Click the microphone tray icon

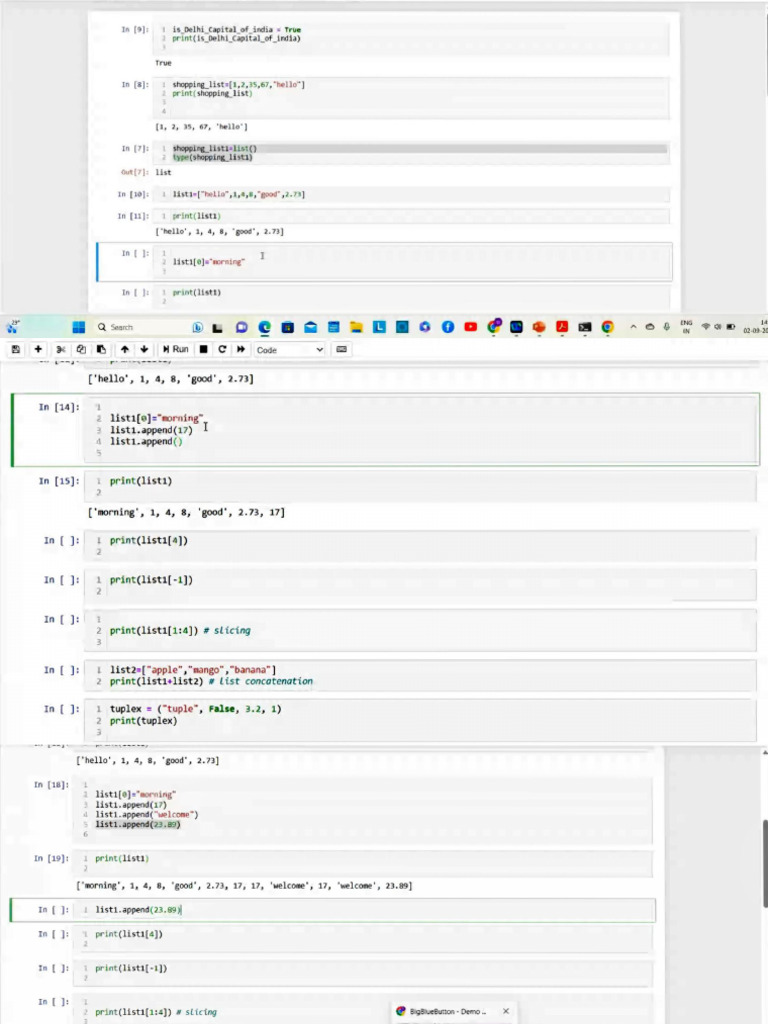[x=666, y=327]
